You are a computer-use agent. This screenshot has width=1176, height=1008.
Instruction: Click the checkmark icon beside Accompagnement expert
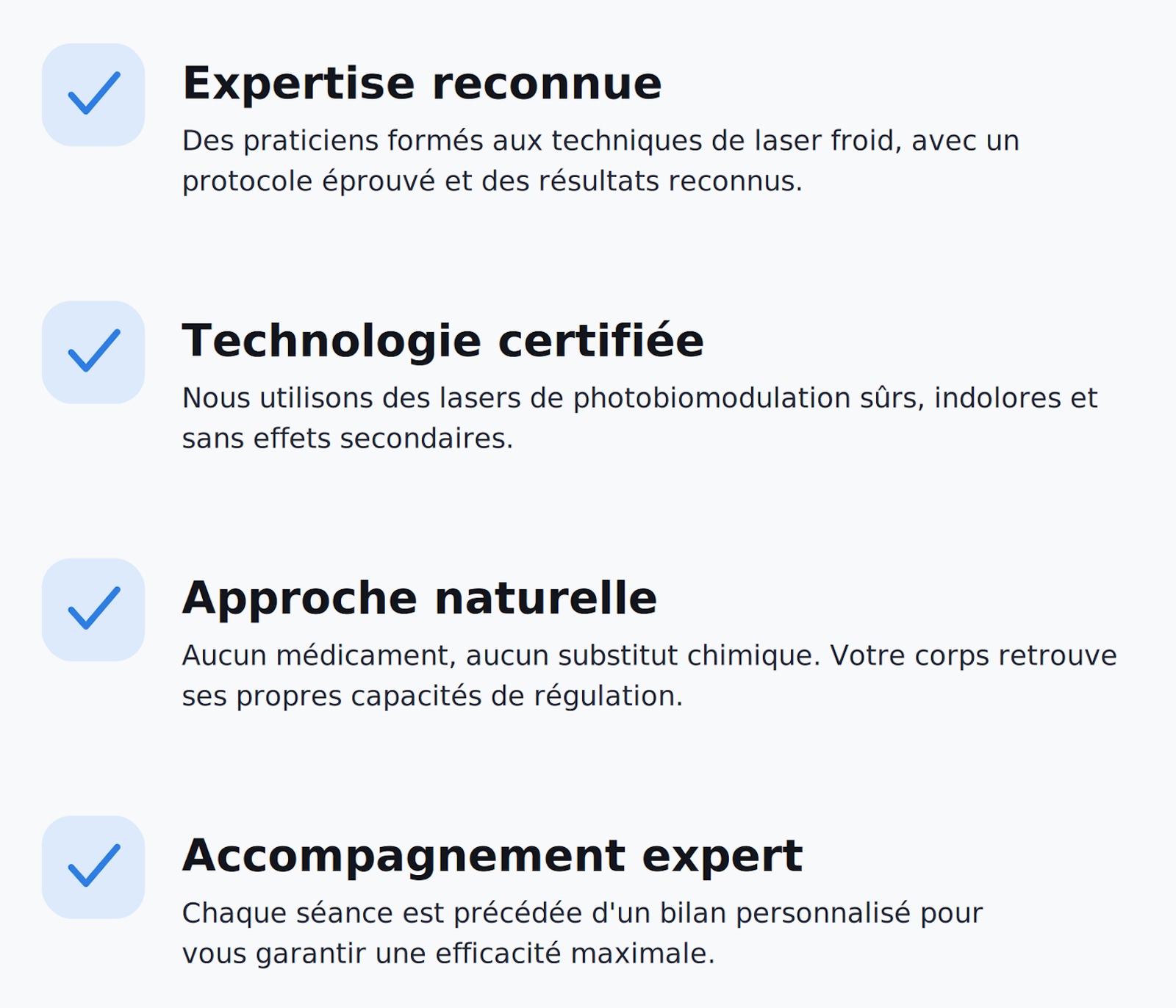pos(93,867)
